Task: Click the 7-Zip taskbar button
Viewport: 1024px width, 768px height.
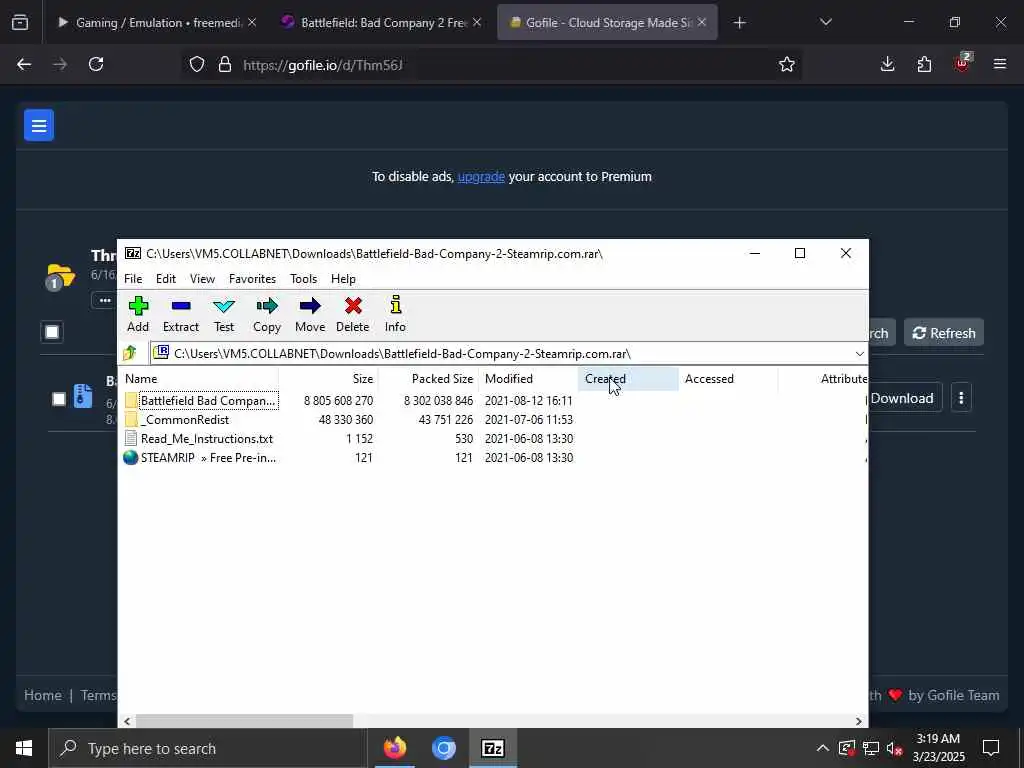Action: pyautogui.click(x=492, y=748)
